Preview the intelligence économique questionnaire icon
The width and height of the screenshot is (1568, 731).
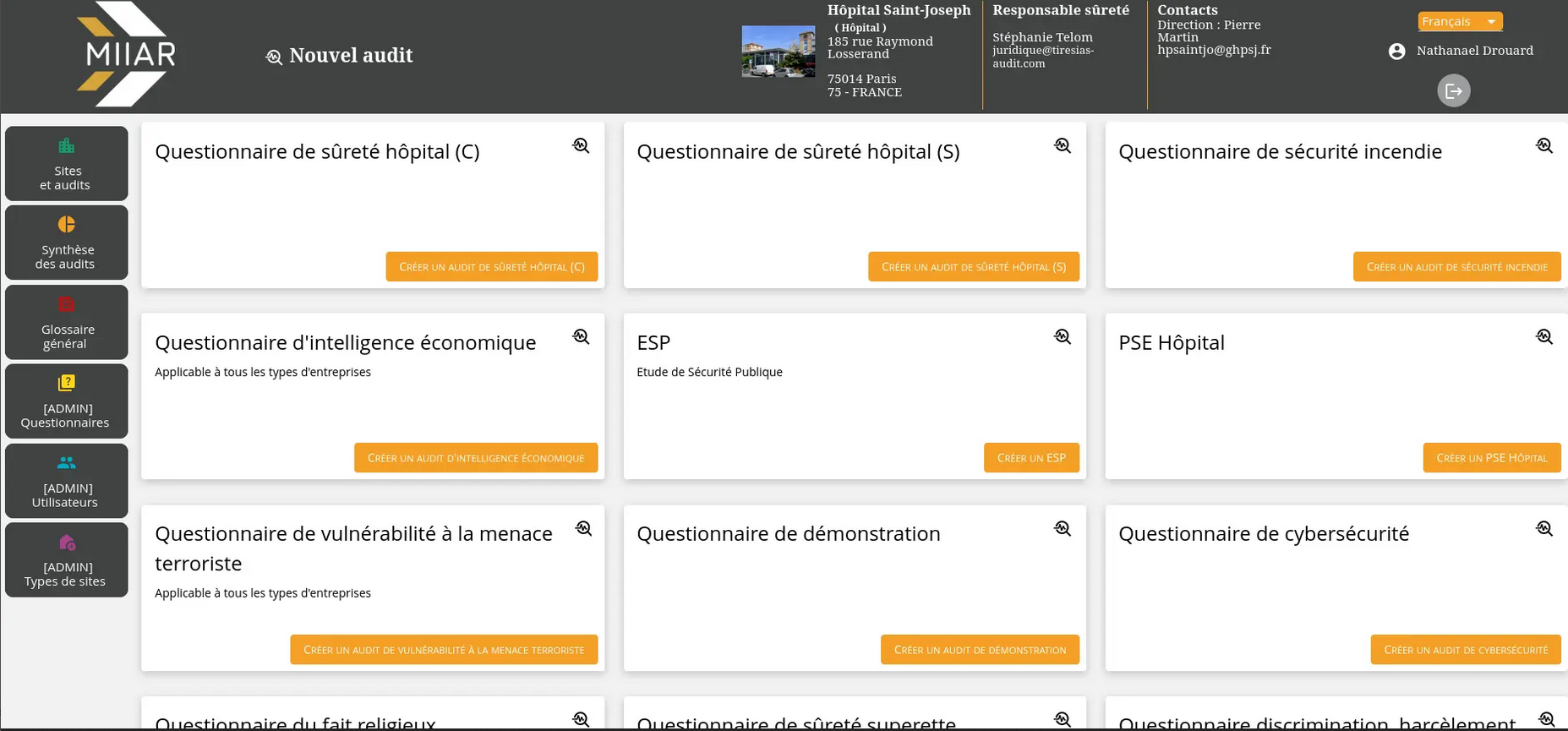point(581,336)
